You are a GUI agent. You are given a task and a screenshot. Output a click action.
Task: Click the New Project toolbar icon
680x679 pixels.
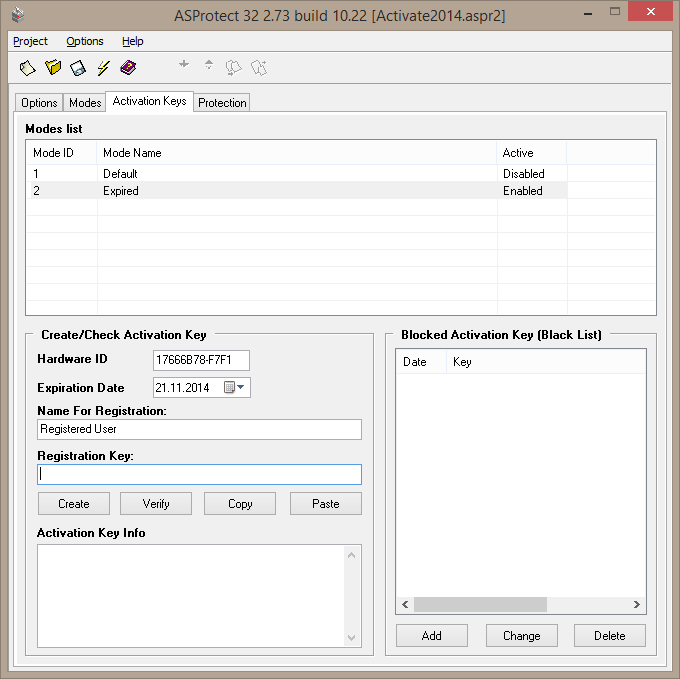tap(27, 68)
